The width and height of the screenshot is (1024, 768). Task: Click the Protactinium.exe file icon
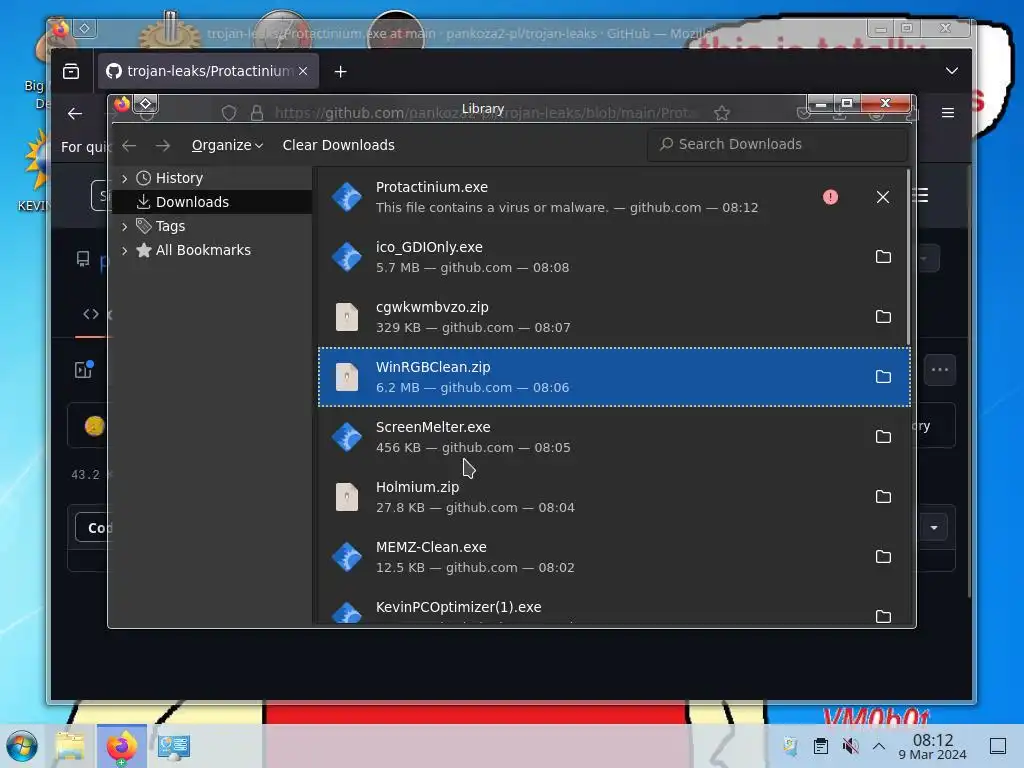347,197
